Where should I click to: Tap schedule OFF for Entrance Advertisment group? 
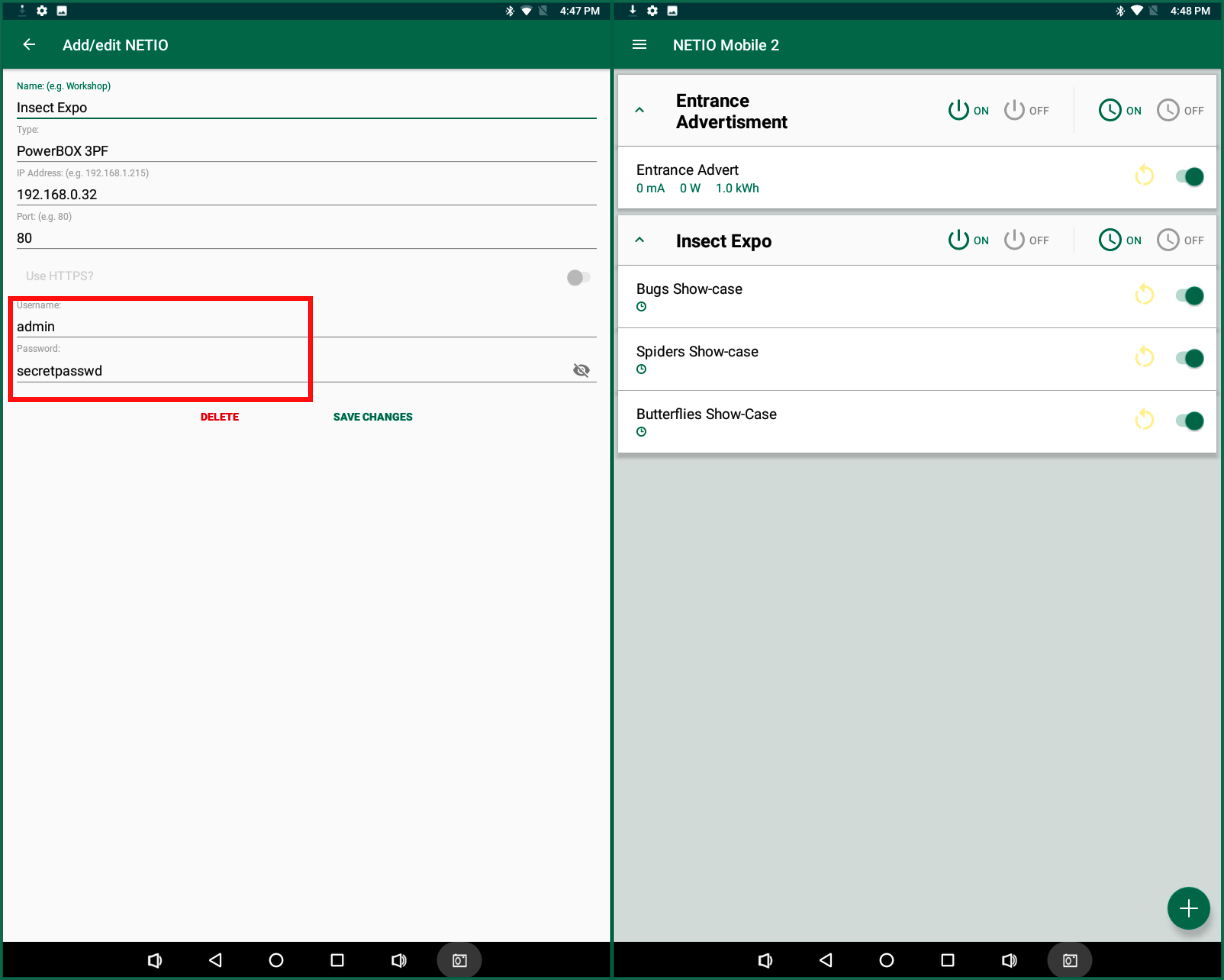pyautogui.click(x=1180, y=110)
